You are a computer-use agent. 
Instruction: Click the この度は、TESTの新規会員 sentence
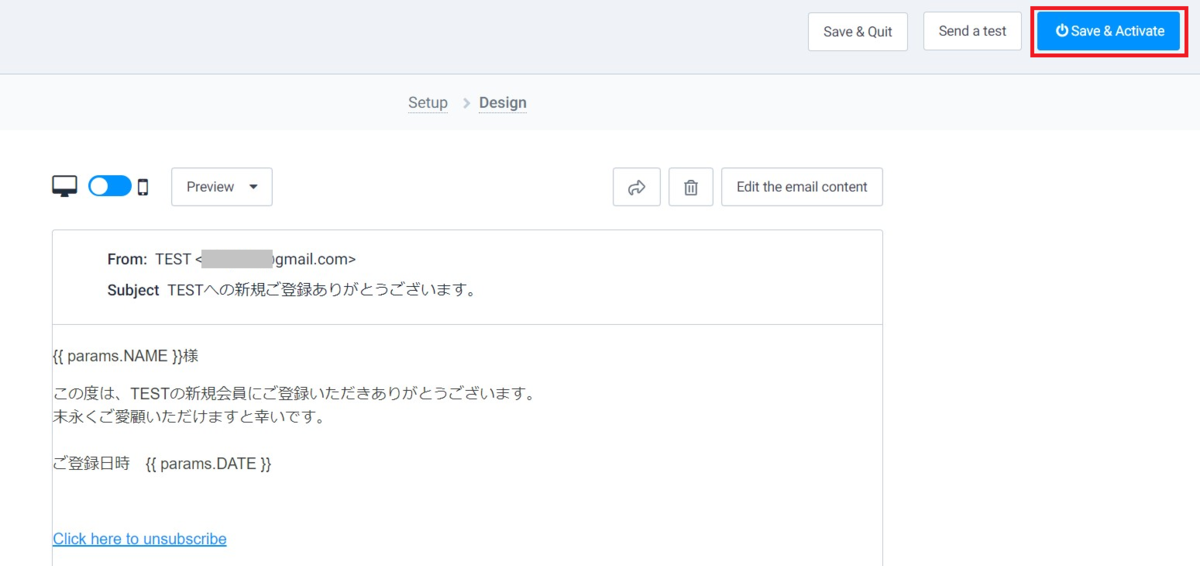coord(294,394)
